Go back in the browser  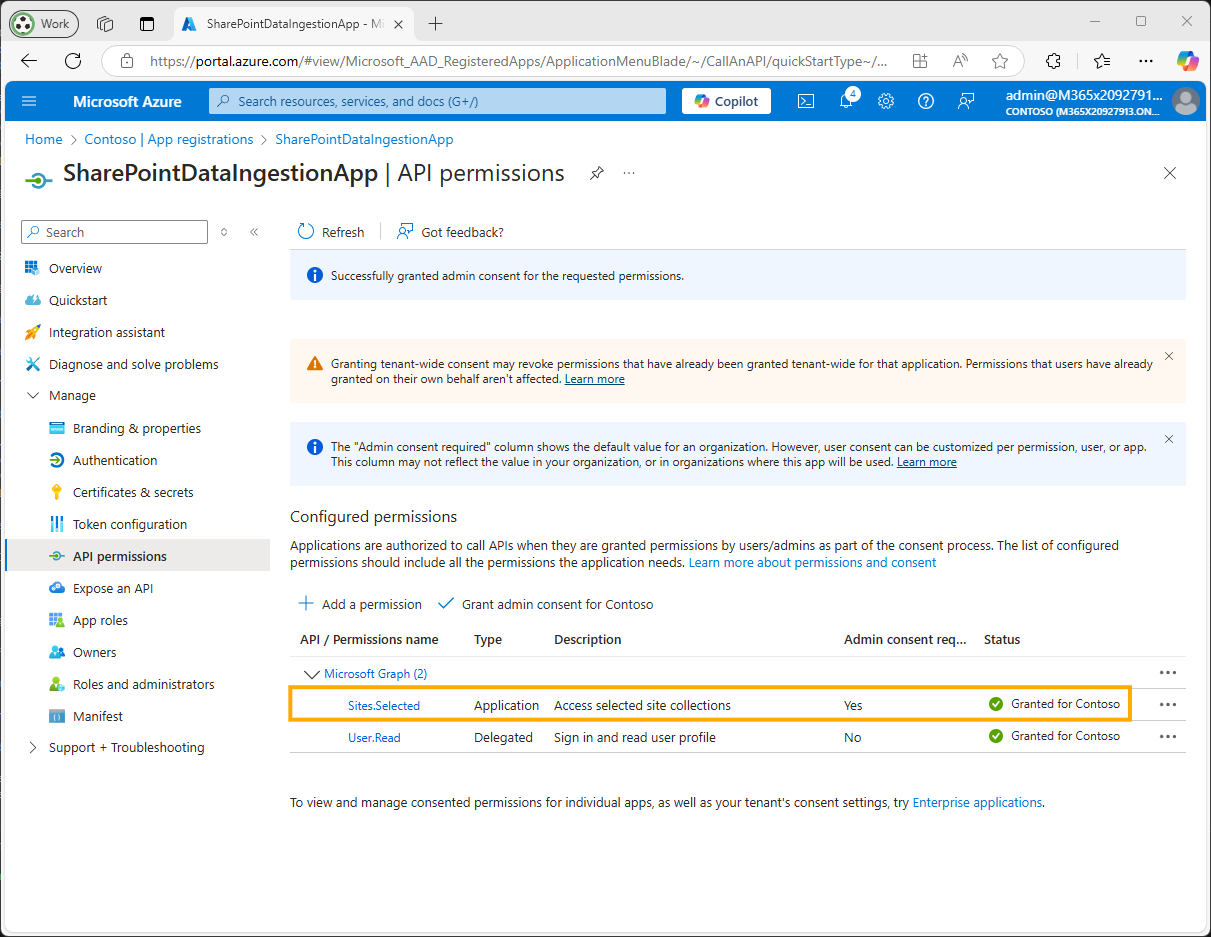pos(29,61)
